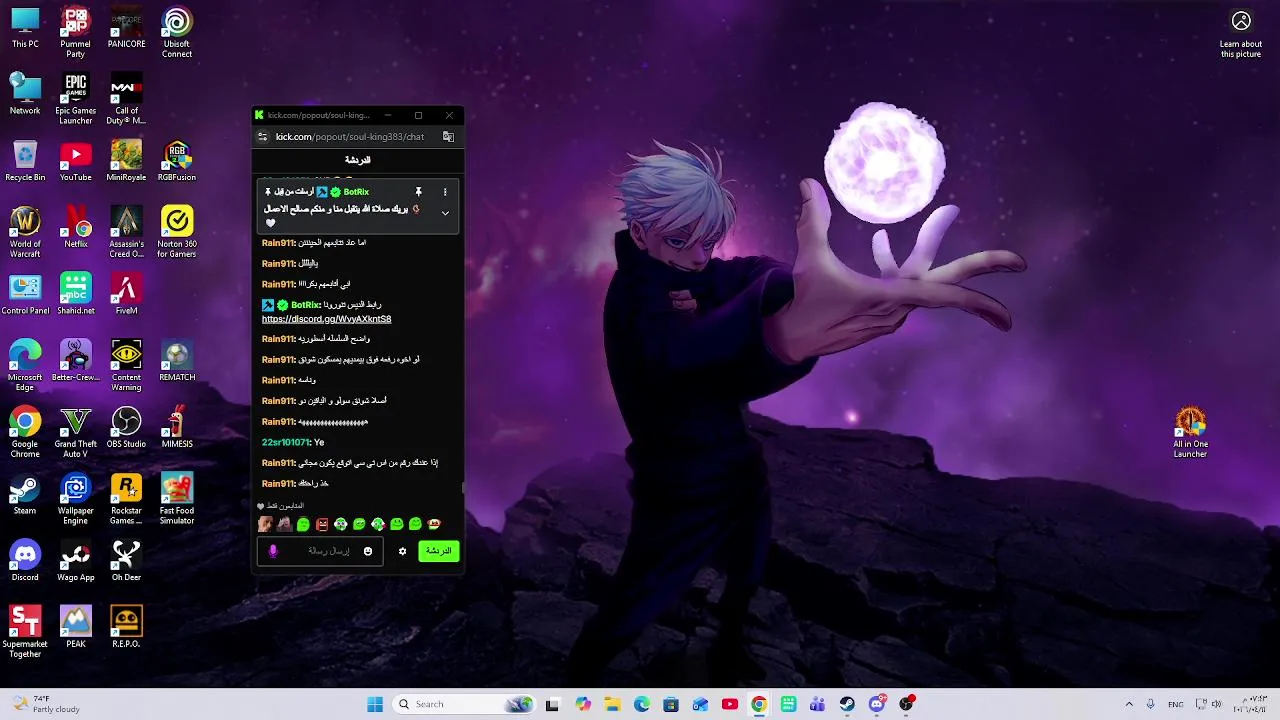This screenshot has width=1280, height=720.
Task: Open Microsoft Store from the taskbar
Action: point(671,704)
